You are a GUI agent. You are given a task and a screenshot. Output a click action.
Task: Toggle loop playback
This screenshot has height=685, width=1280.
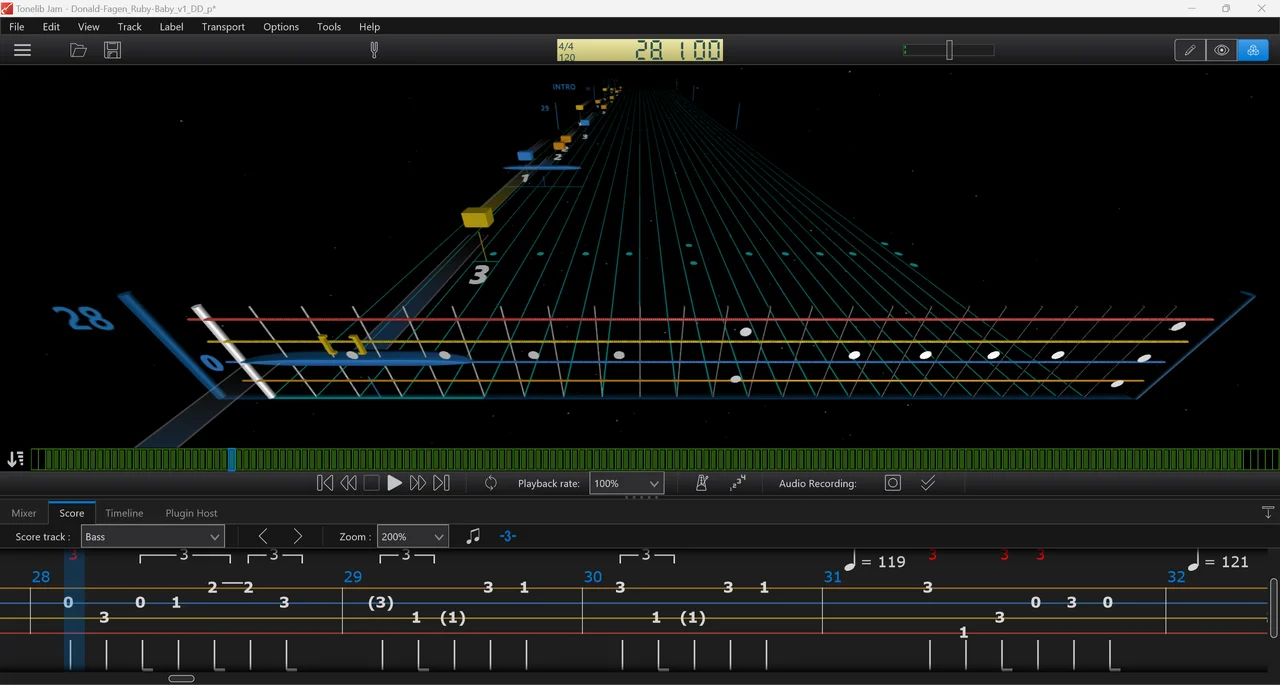491,483
